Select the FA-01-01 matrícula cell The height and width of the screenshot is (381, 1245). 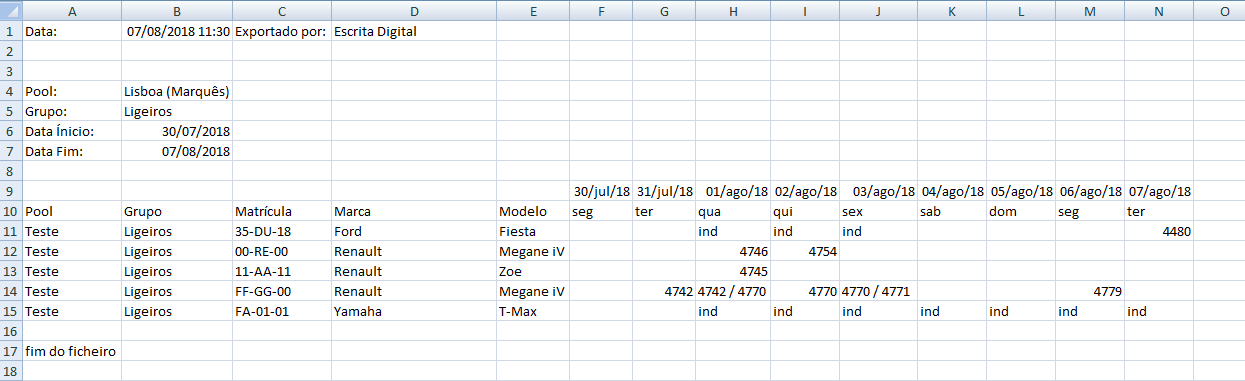tap(281, 311)
